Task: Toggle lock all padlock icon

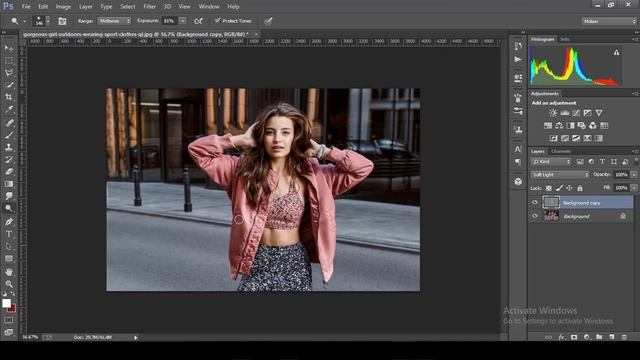Action: click(580, 188)
